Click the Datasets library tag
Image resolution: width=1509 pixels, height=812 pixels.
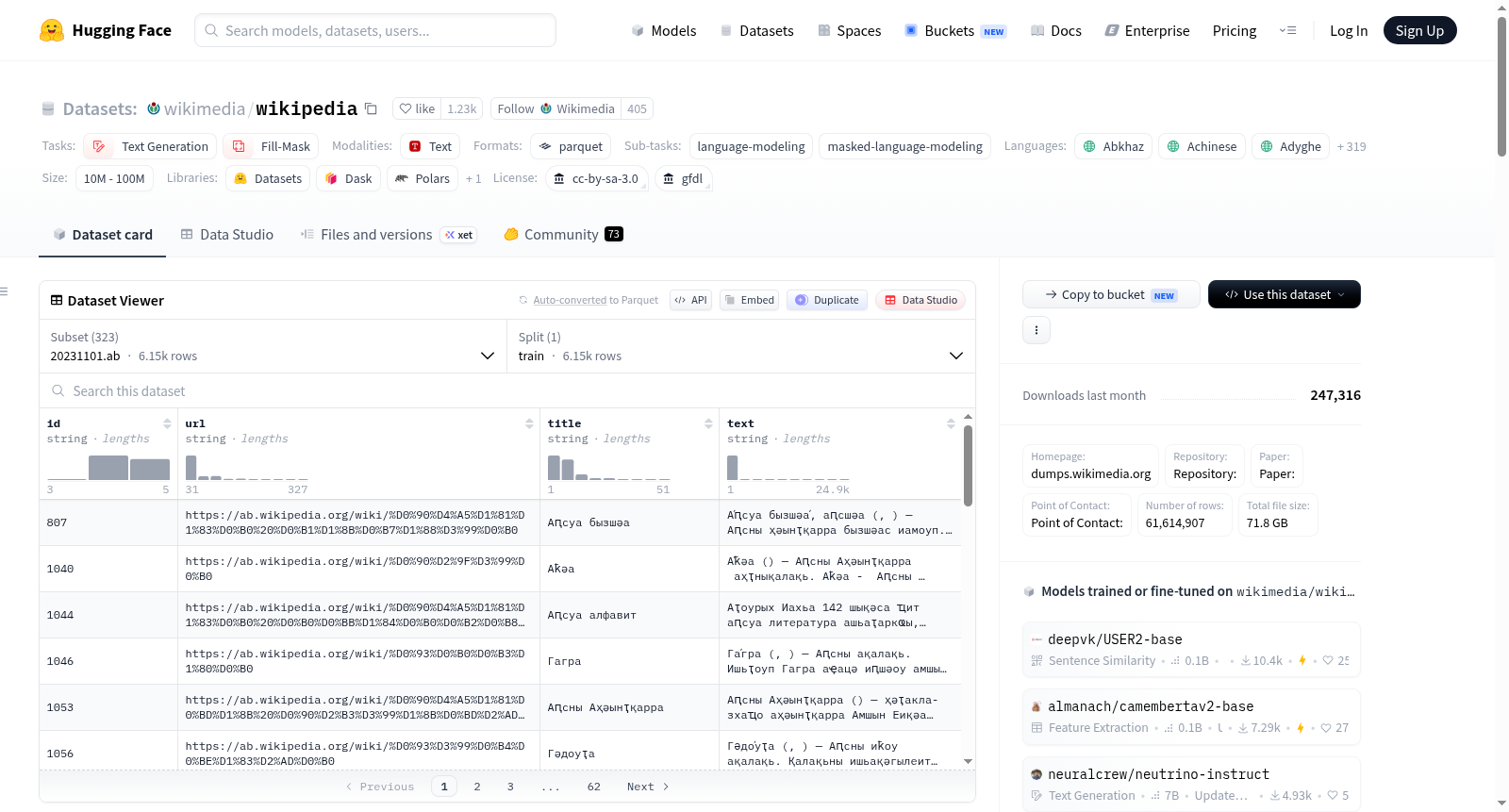tap(268, 178)
